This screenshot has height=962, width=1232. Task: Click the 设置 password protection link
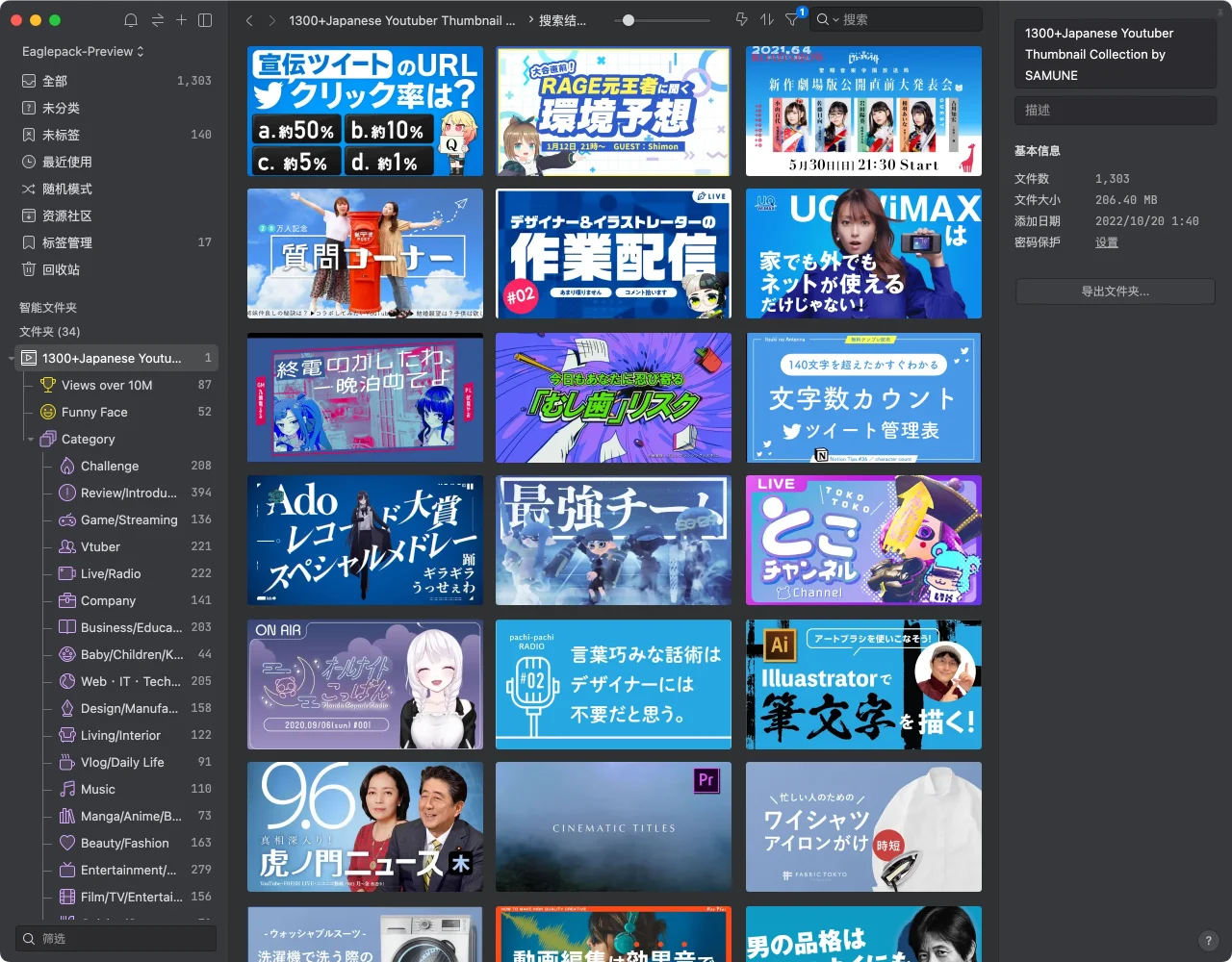[x=1106, y=242]
